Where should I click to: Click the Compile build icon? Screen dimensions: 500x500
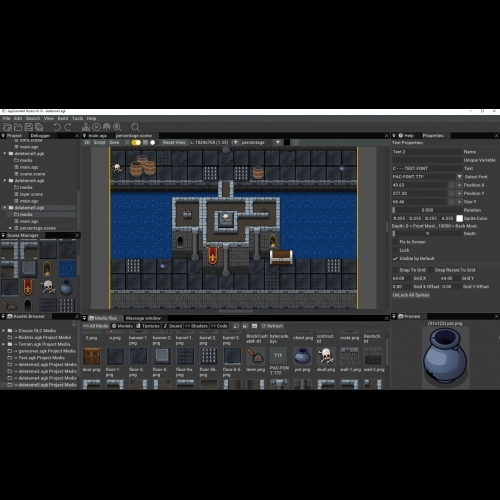click(86, 127)
